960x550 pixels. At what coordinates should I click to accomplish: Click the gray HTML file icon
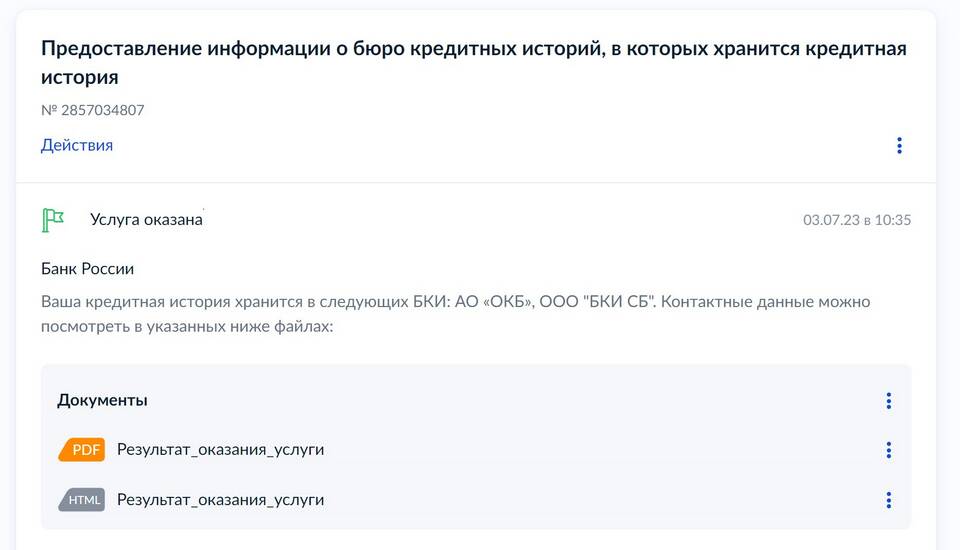81,500
